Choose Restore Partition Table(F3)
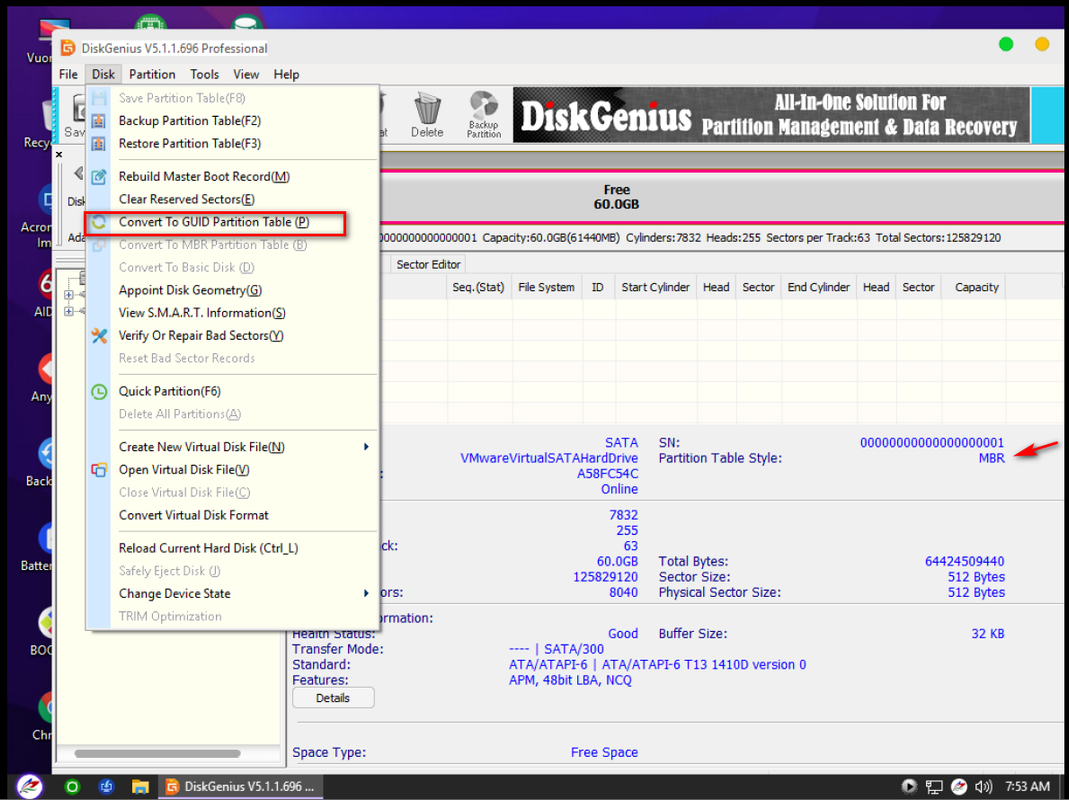Viewport: 1069px width, 800px height. point(190,143)
